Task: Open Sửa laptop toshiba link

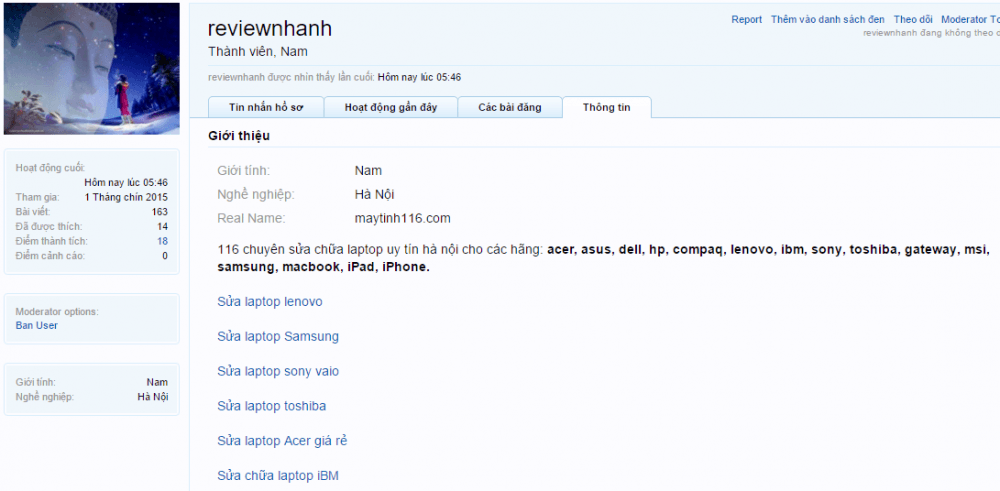Action: click(x=272, y=406)
